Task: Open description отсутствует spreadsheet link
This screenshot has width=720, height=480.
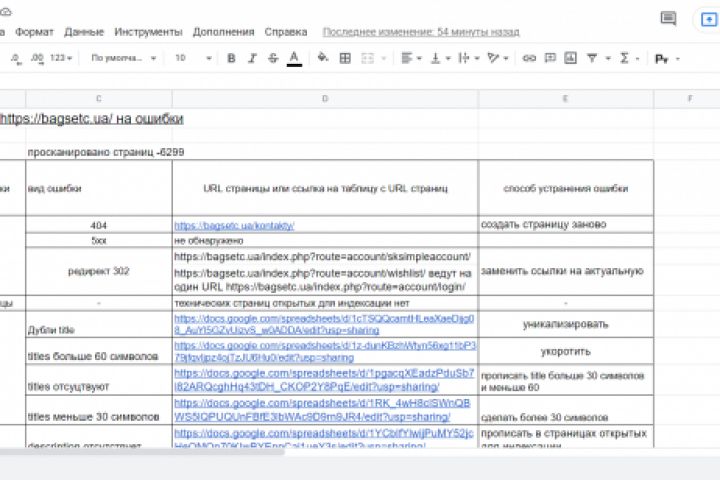Action: pos(324,439)
